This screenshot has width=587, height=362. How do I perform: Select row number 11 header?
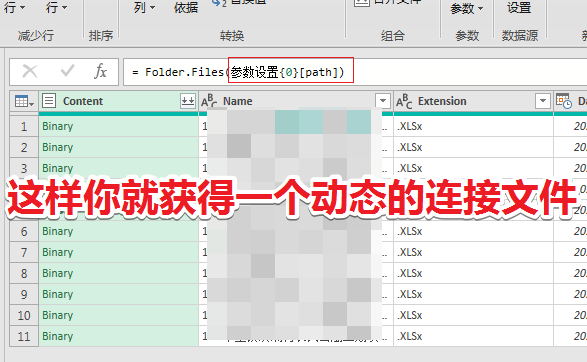coord(24,336)
